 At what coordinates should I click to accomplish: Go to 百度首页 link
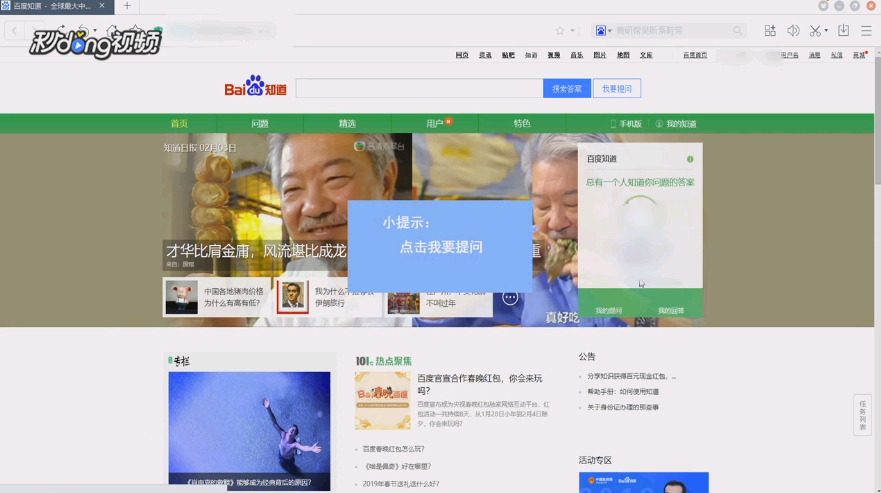pos(695,55)
